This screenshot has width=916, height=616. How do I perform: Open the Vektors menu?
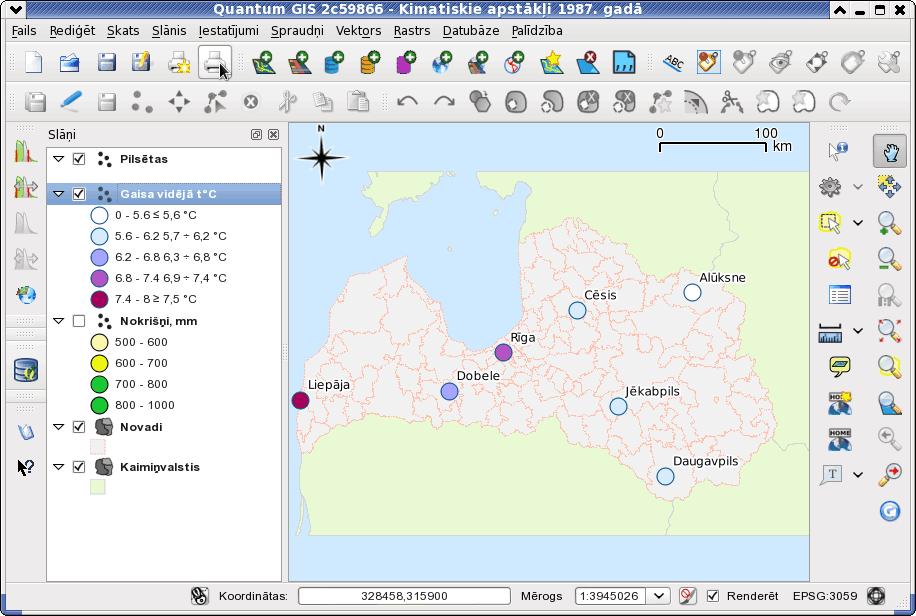click(358, 30)
